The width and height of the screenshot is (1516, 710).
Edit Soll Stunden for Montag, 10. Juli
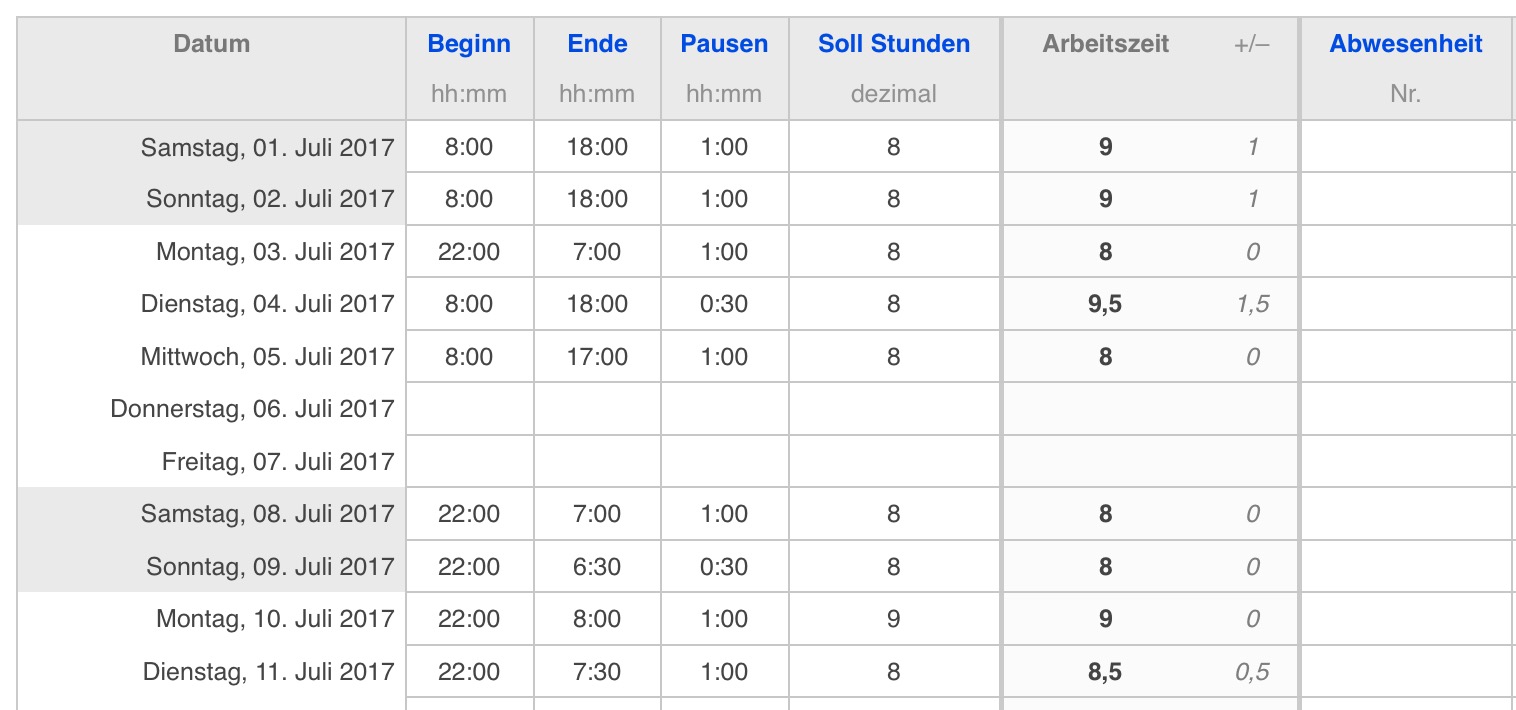894,619
